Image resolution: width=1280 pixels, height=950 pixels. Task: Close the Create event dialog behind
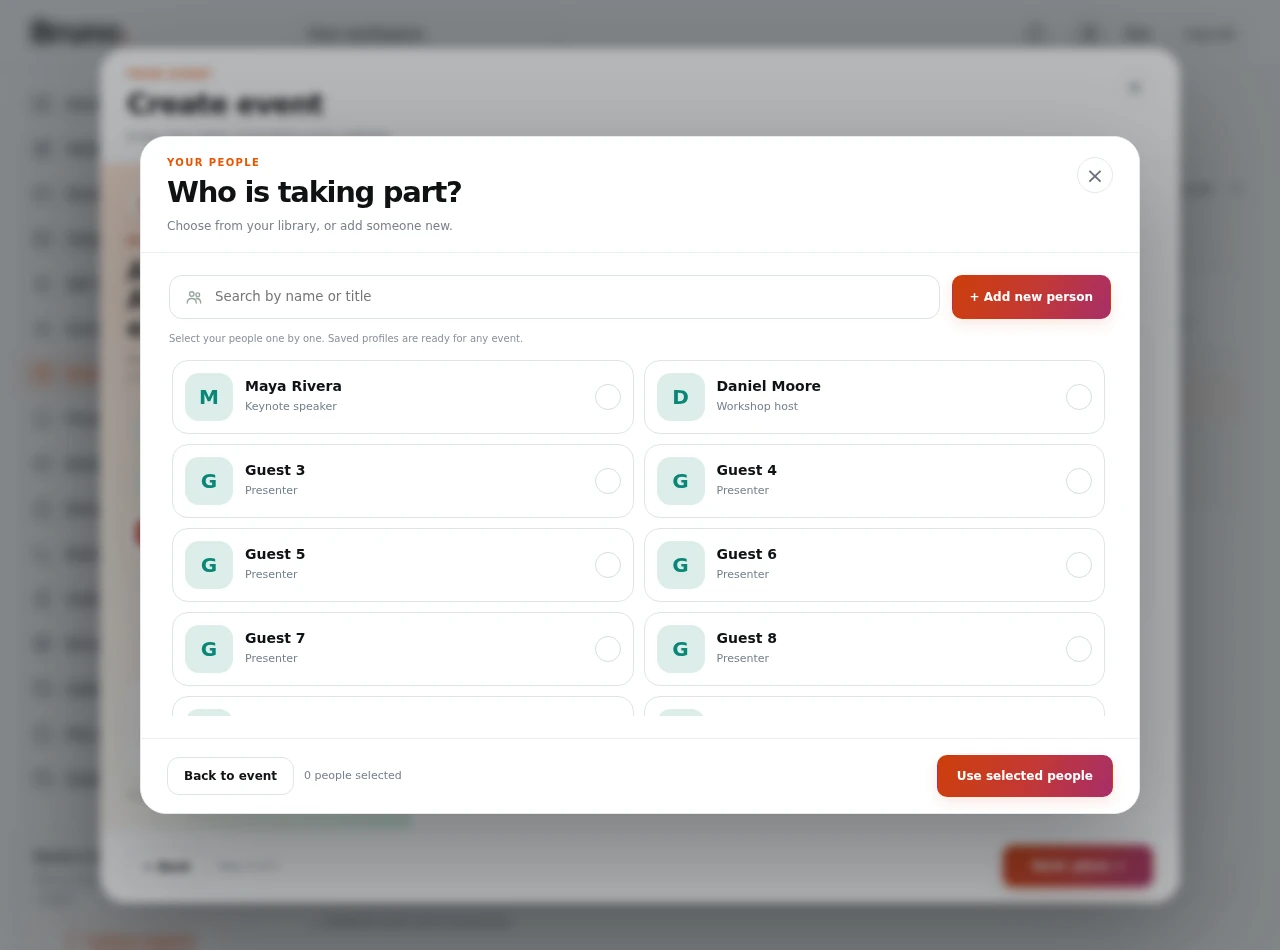tap(1135, 88)
